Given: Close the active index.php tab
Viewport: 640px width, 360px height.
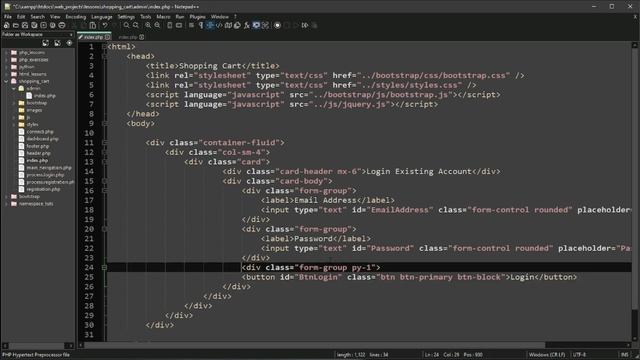Looking at the screenshot, I should coord(107,37).
